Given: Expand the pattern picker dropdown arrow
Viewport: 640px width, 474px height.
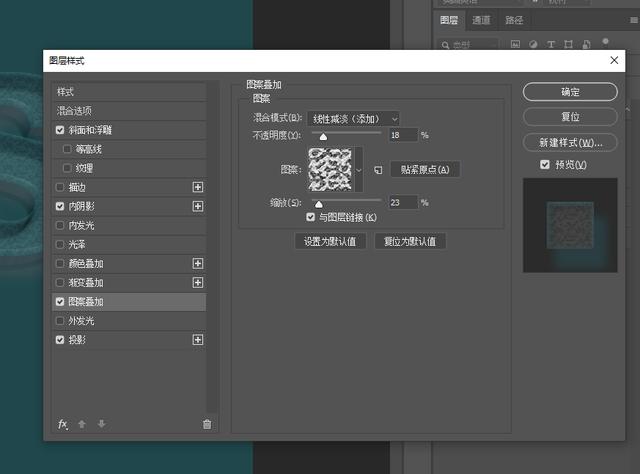Looking at the screenshot, I should coord(359,170).
